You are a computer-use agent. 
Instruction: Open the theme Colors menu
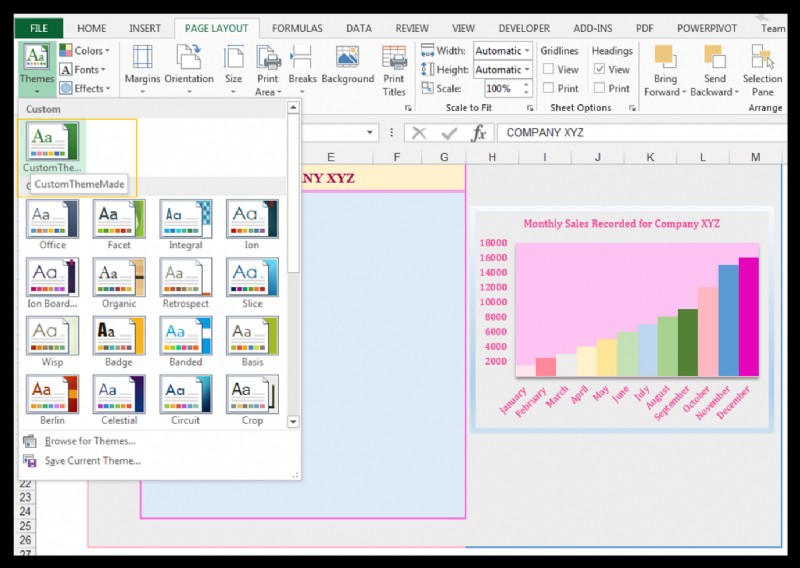click(84, 51)
